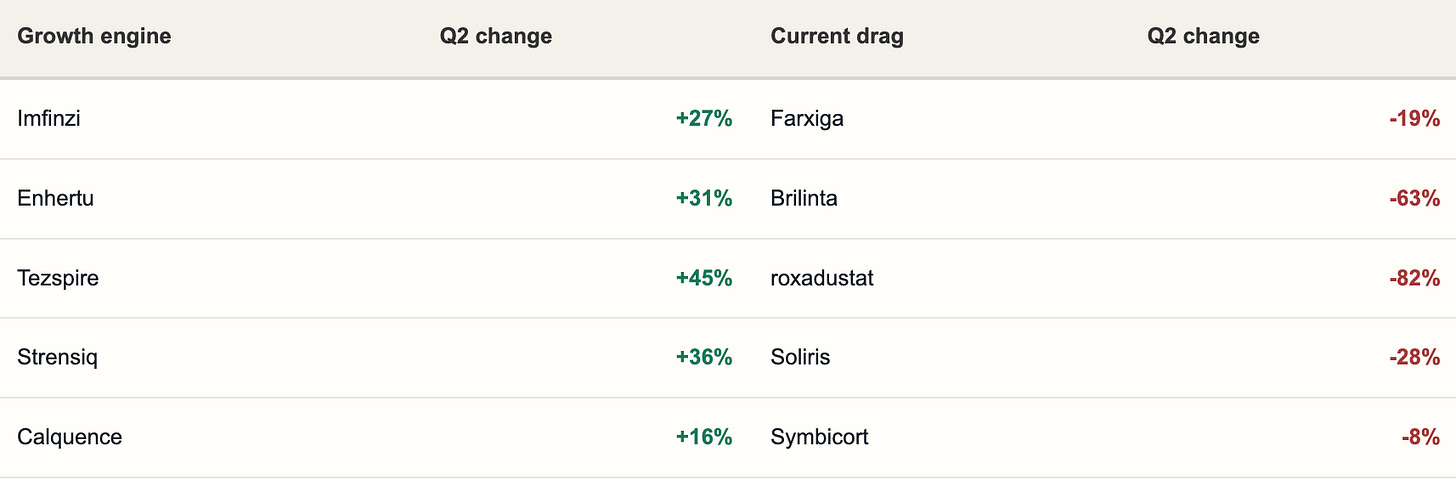Click on the Tezspire cell
The width and height of the screenshot is (1456, 486).
click(x=58, y=278)
